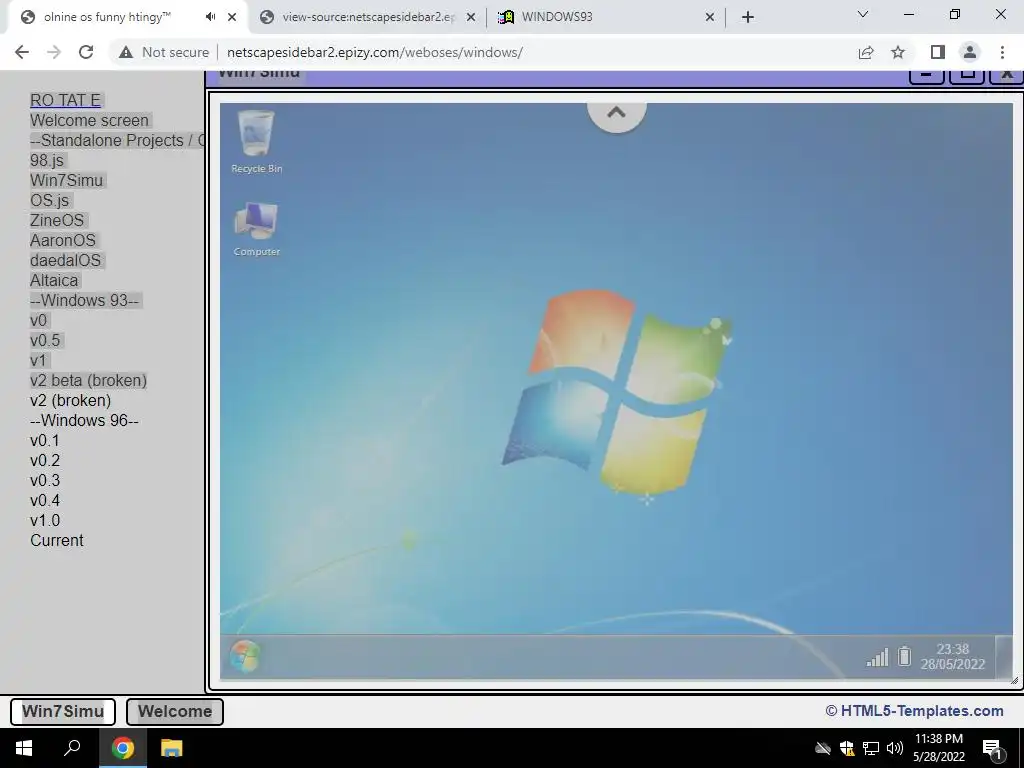Select Windows 93 v1 entry
The width and height of the screenshot is (1024, 768).
click(39, 360)
